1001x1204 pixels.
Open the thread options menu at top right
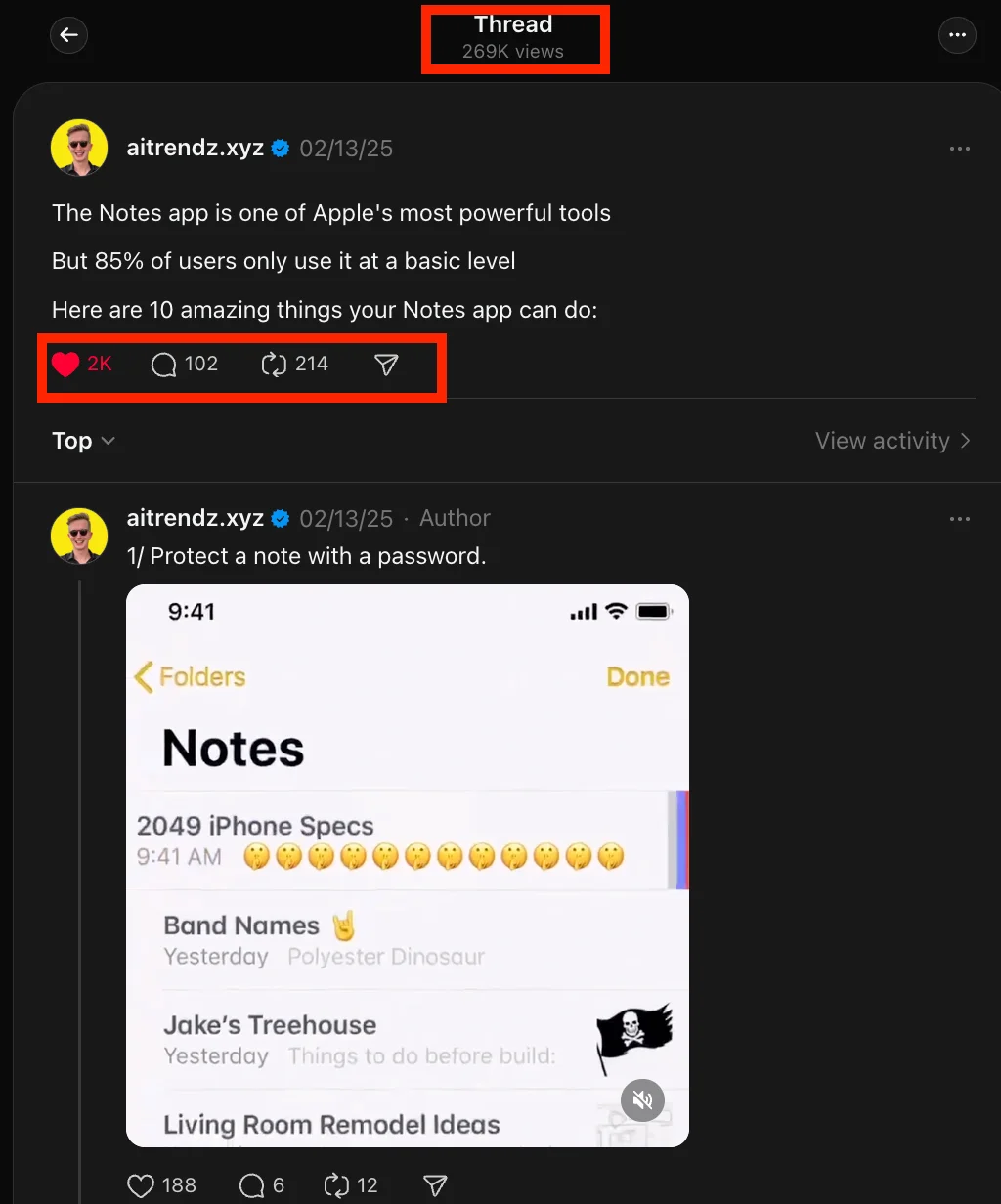coord(958,35)
